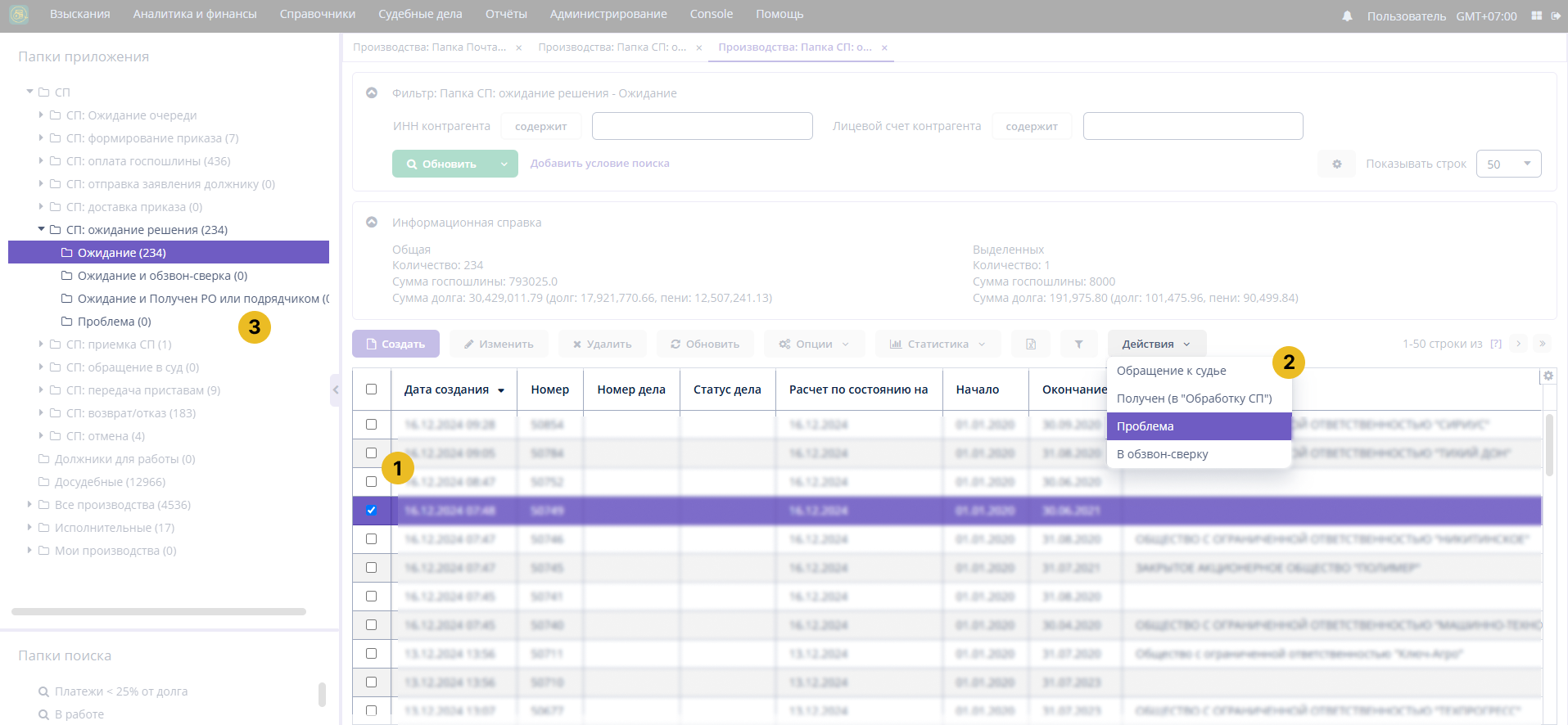Open the rows-per-page dropdown showing 50
Screen dimensions: 1568x725
(1508, 164)
